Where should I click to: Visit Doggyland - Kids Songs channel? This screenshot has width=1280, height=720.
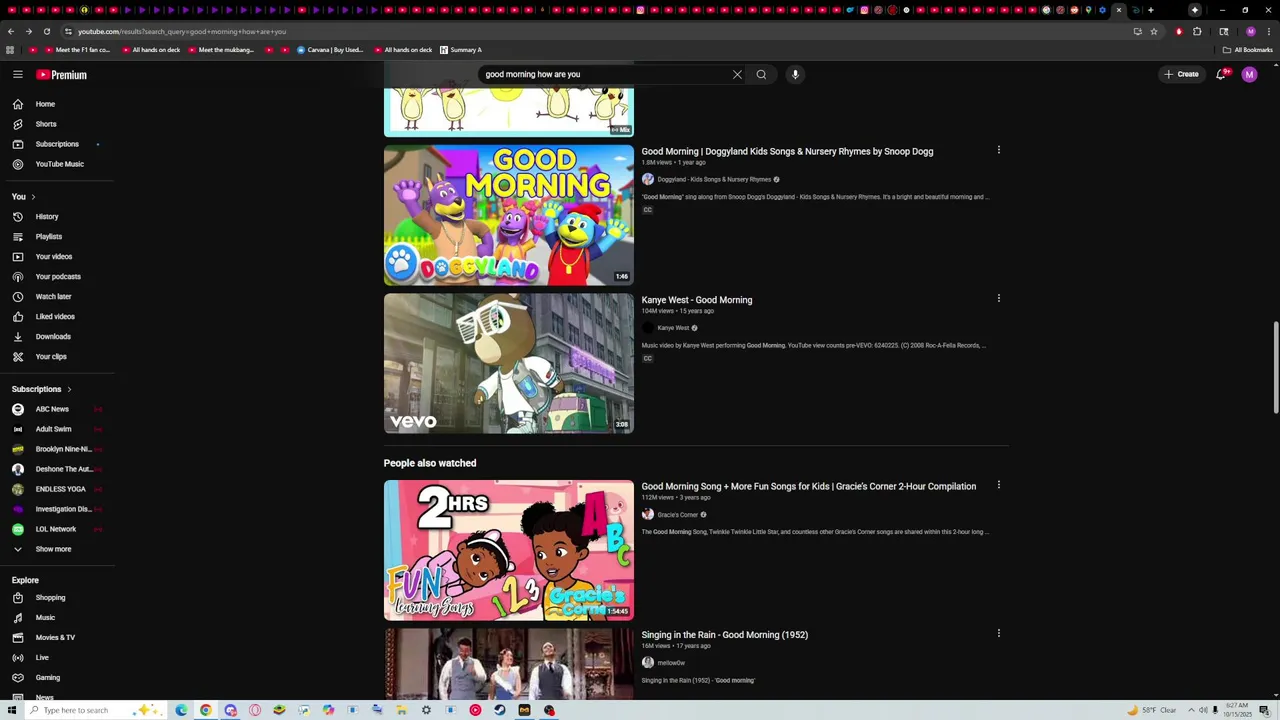coord(714,180)
